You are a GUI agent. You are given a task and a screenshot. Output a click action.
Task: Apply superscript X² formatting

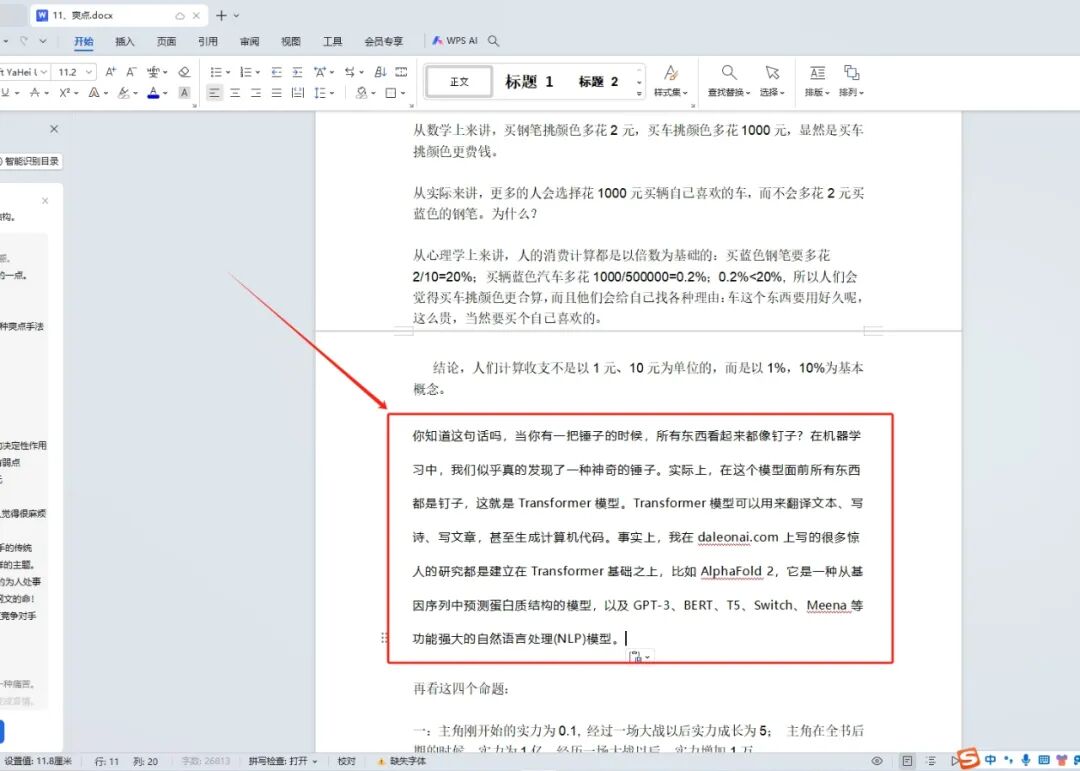[65, 92]
